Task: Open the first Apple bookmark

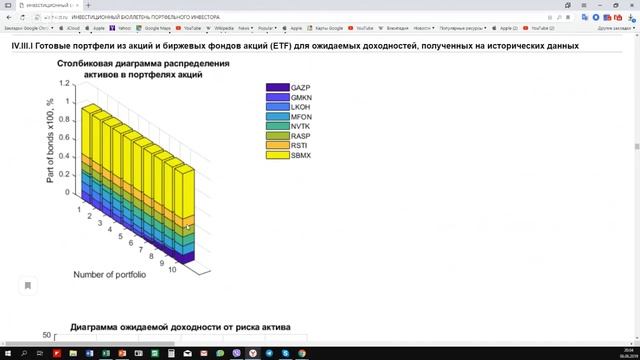Action: (96, 28)
